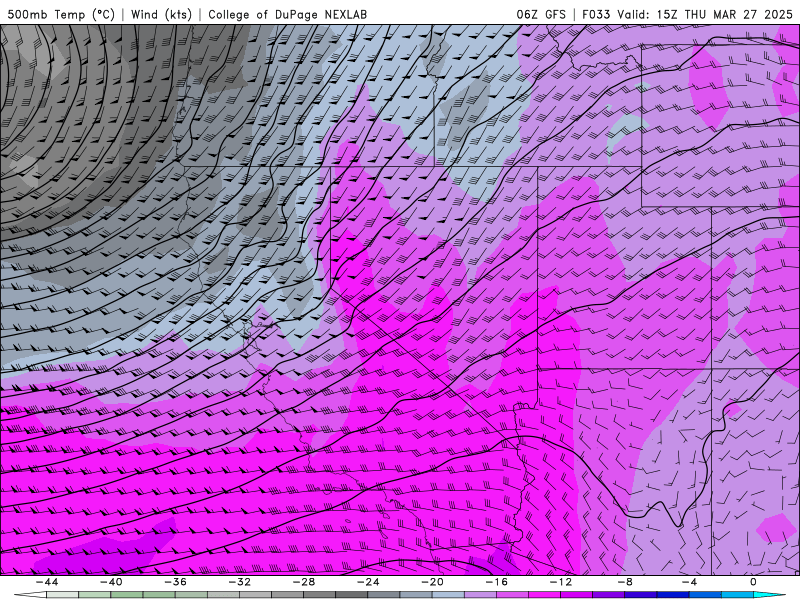Image resolution: width=800 pixels, height=600 pixels.
Task: Click the -32 colorbar label
Action: point(239,582)
